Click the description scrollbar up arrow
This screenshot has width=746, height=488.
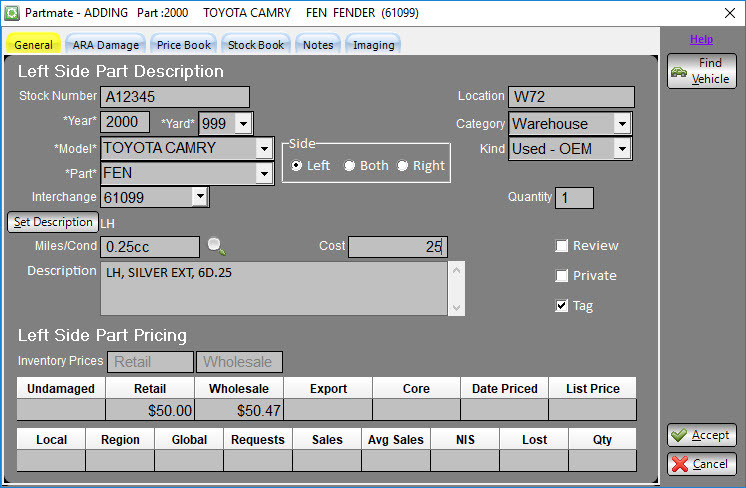point(456,271)
